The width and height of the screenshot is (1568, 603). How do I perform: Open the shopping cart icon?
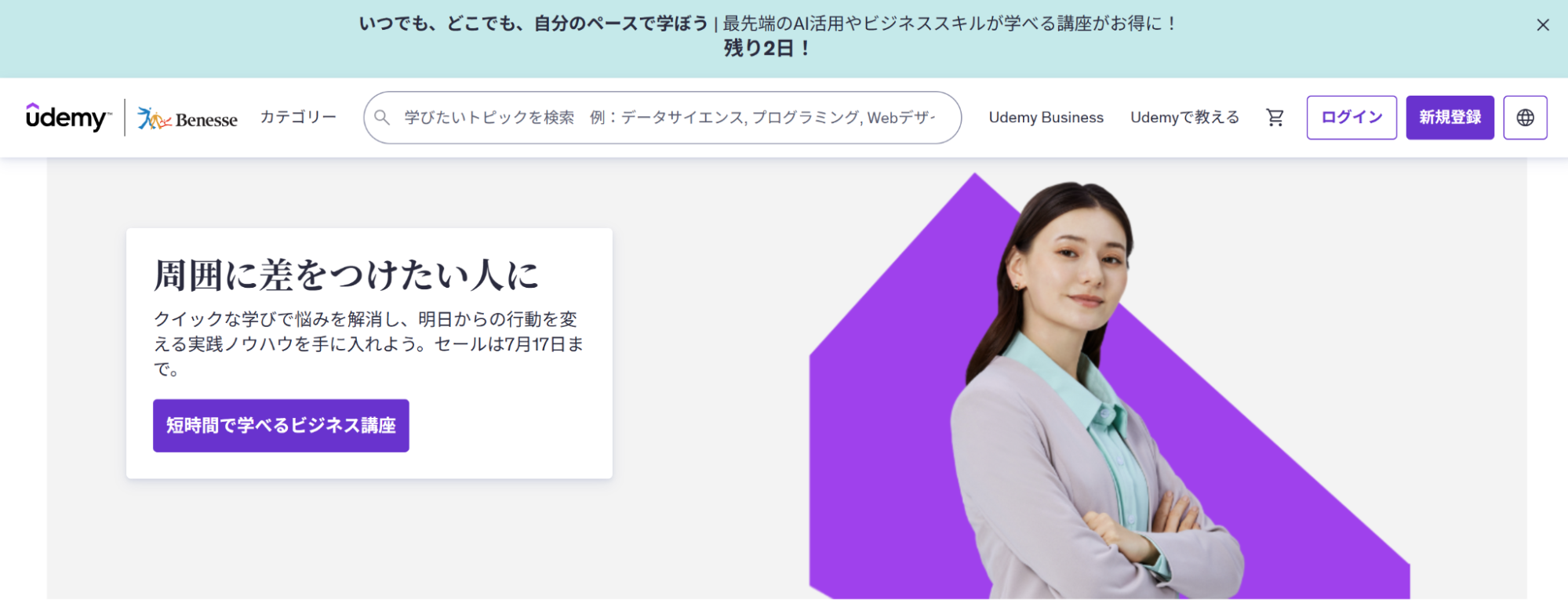(x=1275, y=118)
